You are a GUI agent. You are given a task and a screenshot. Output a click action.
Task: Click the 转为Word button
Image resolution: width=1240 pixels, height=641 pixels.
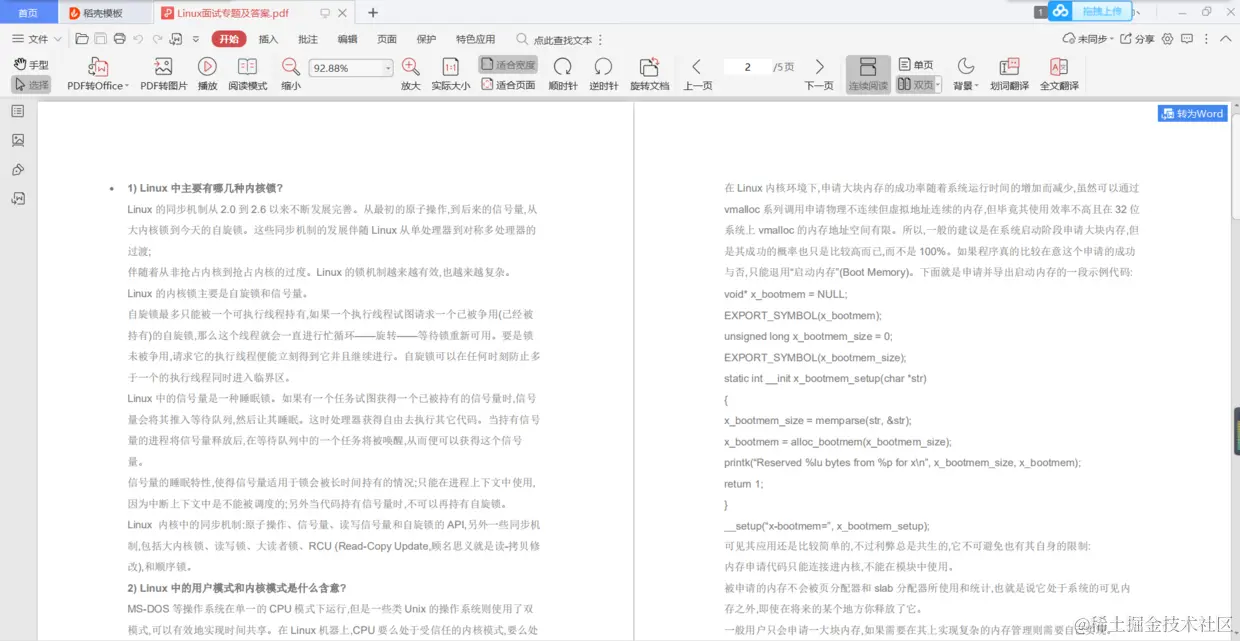(1192, 114)
